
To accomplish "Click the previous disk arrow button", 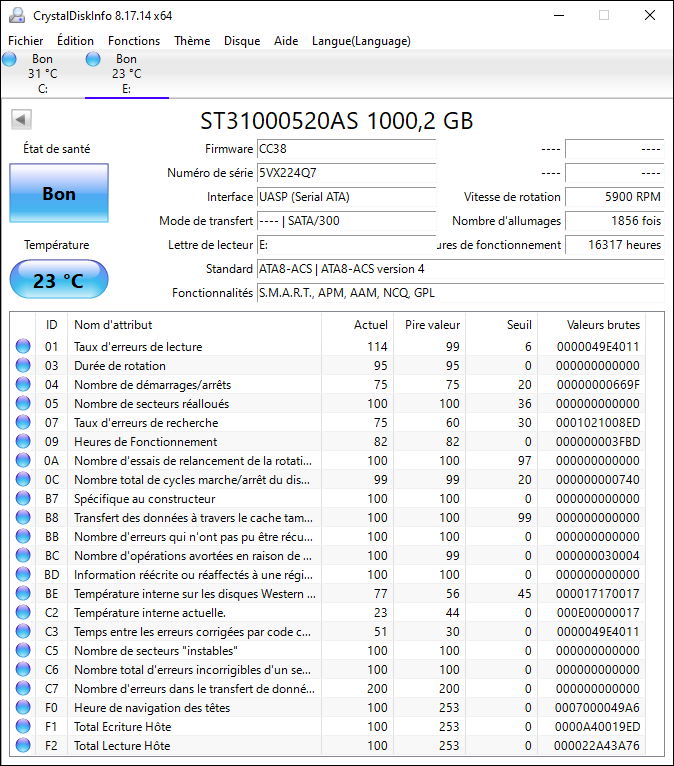I will [20, 120].
